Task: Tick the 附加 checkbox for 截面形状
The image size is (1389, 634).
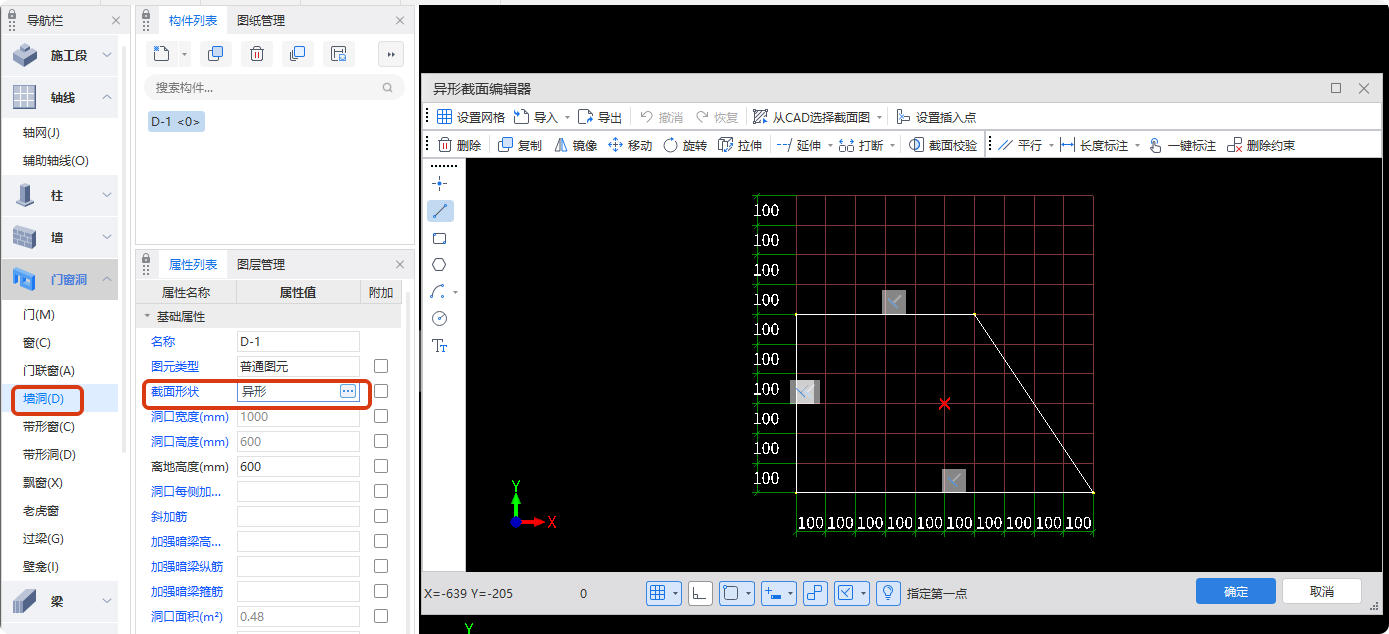Action: coord(381,391)
